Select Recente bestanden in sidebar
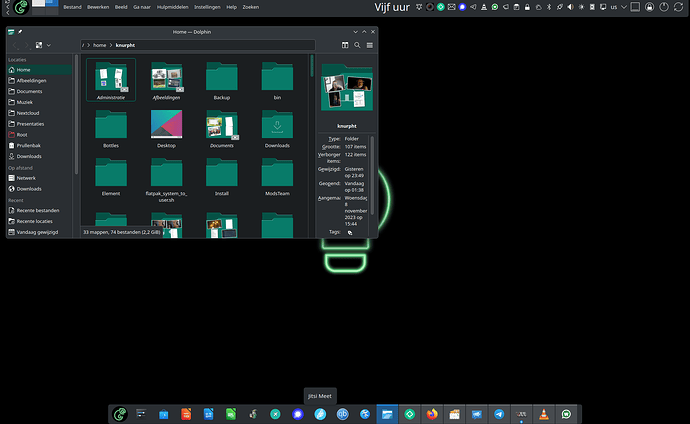The width and height of the screenshot is (690, 424). click(39, 210)
